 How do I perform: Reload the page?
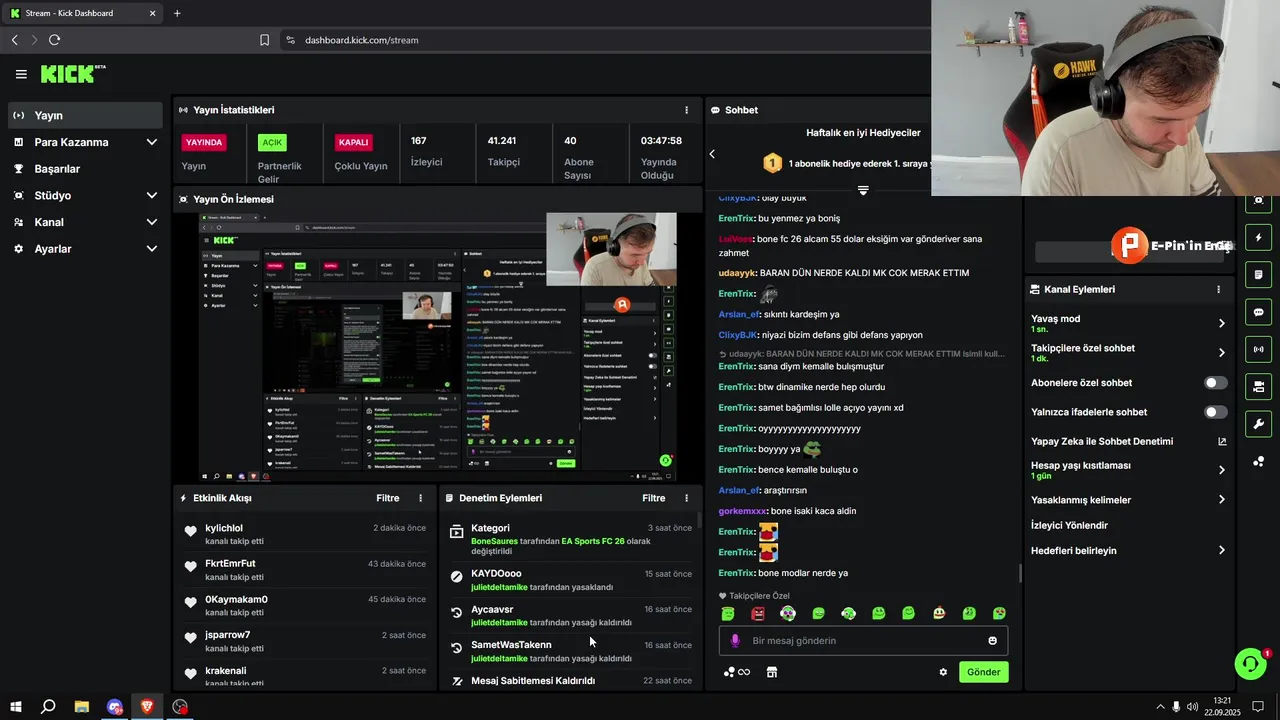pyautogui.click(x=54, y=40)
